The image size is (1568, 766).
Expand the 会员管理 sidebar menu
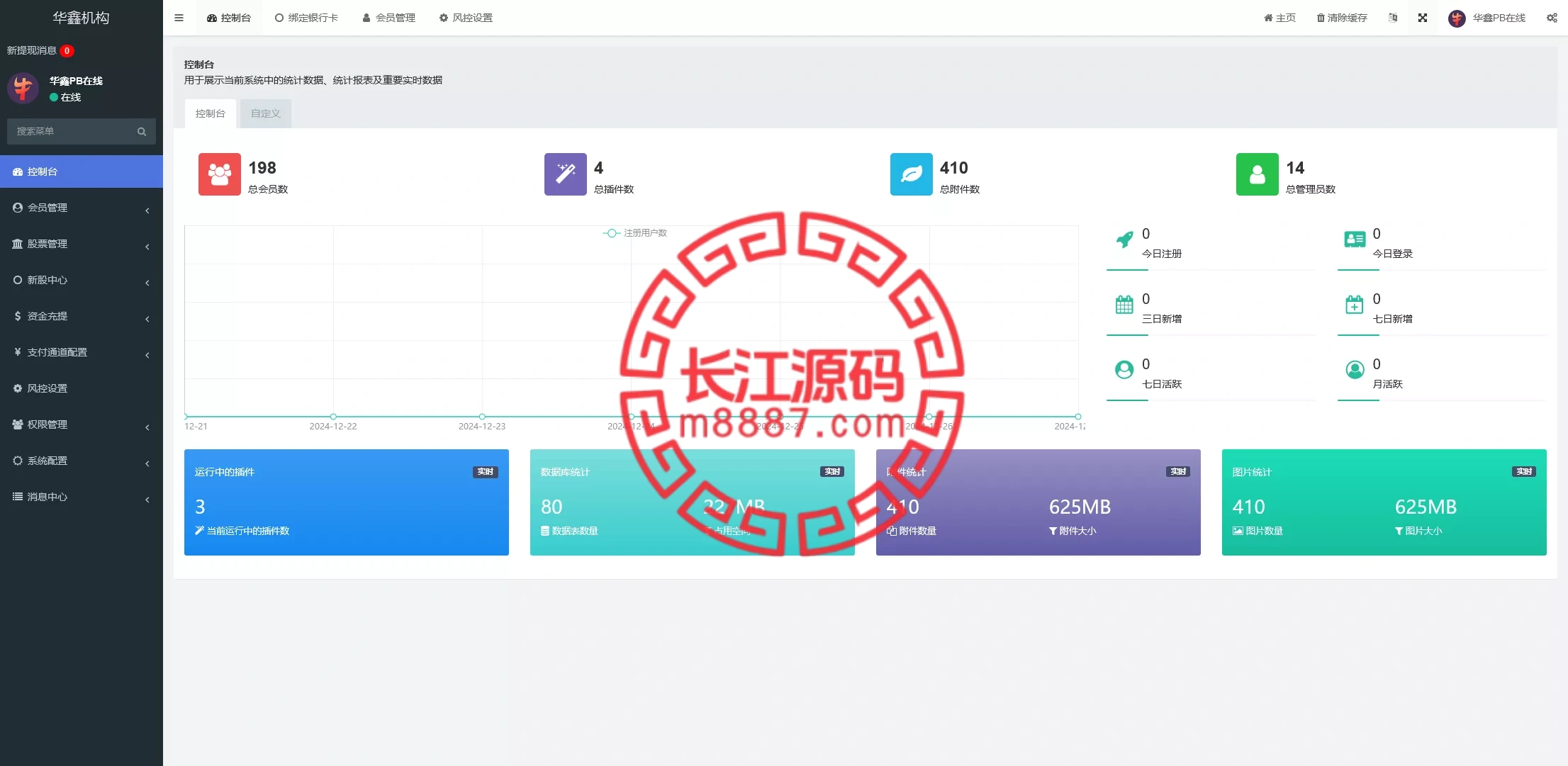(x=82, y=208)
